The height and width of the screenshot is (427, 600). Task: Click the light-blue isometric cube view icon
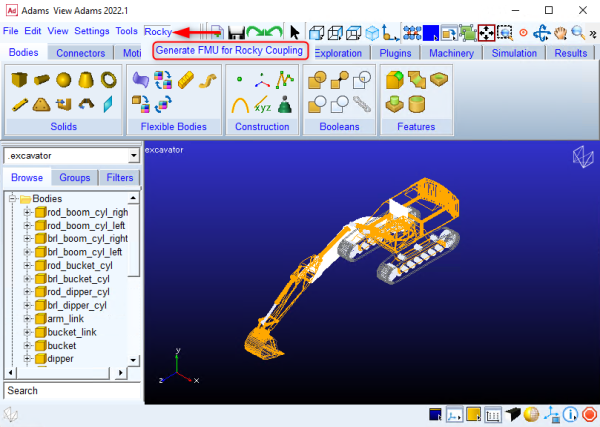point(372,33)
